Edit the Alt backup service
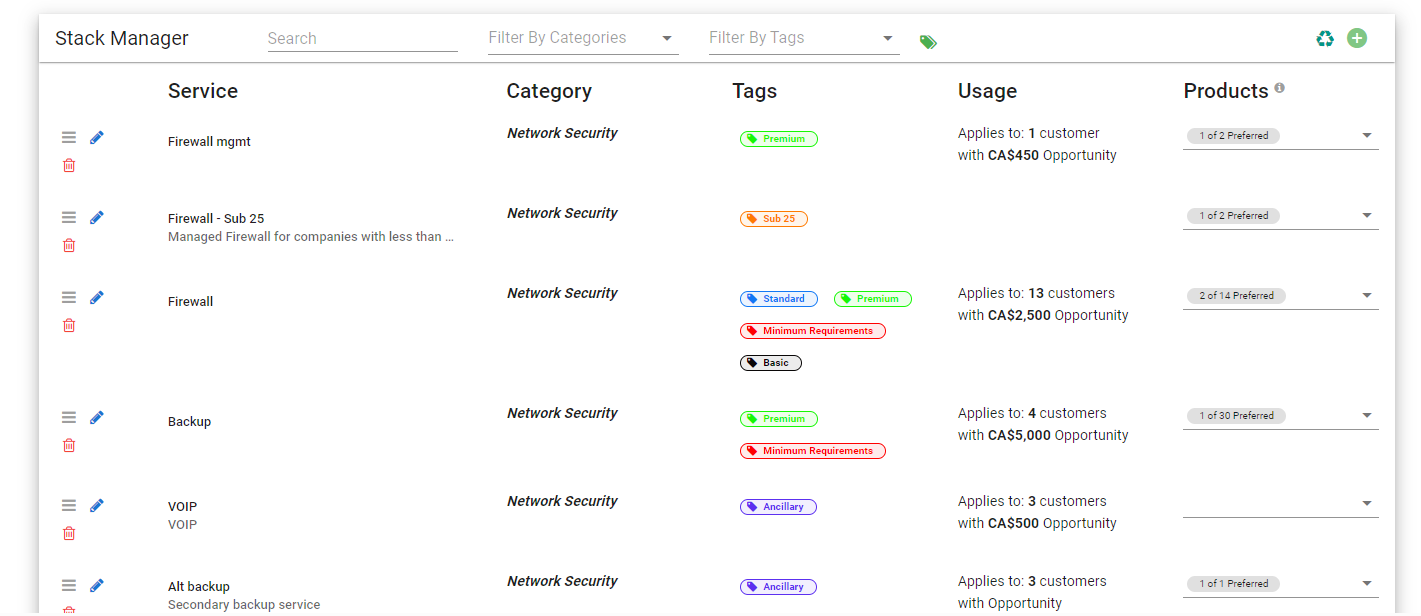Screen dimensions: 1421x616 [x=97, y=586]
